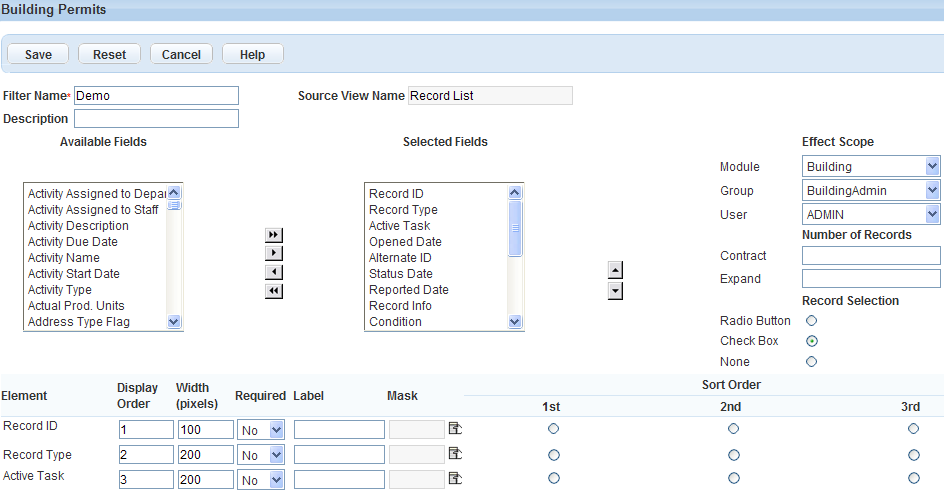Open Required dropdown for Record Type row

tap(262, 455)
